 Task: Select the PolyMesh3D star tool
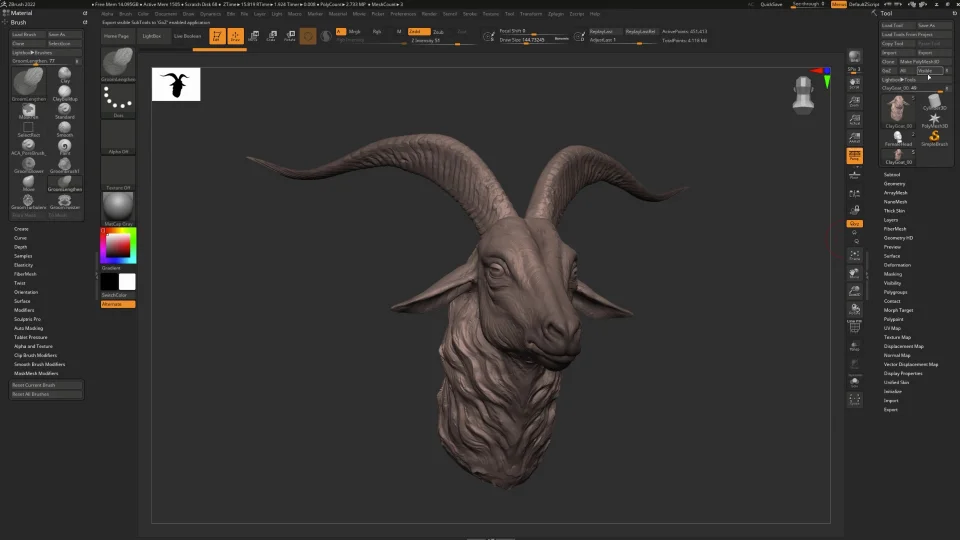pos(934,120)
